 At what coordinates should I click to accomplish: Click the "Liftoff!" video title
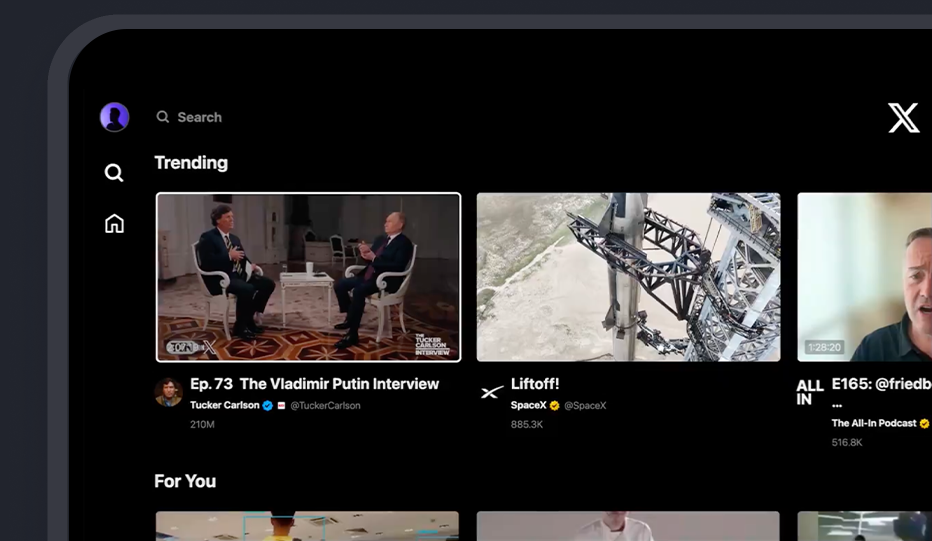pos(535,384)
